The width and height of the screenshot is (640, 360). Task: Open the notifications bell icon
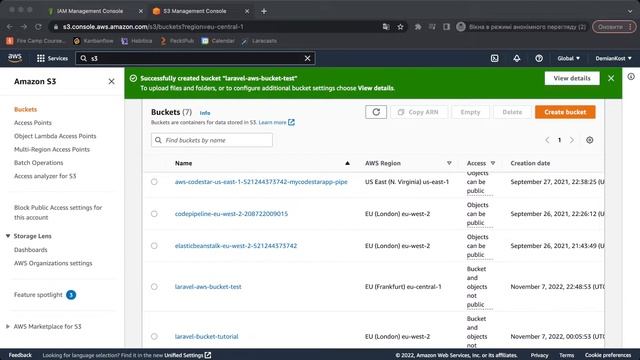(517, 58)
